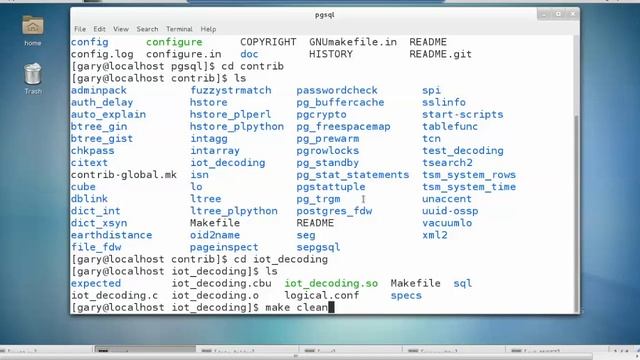Viewport: 640px width, 360px height.
Task: Click 'start-scripts' directory name
Action: click(x=463, y=114)
